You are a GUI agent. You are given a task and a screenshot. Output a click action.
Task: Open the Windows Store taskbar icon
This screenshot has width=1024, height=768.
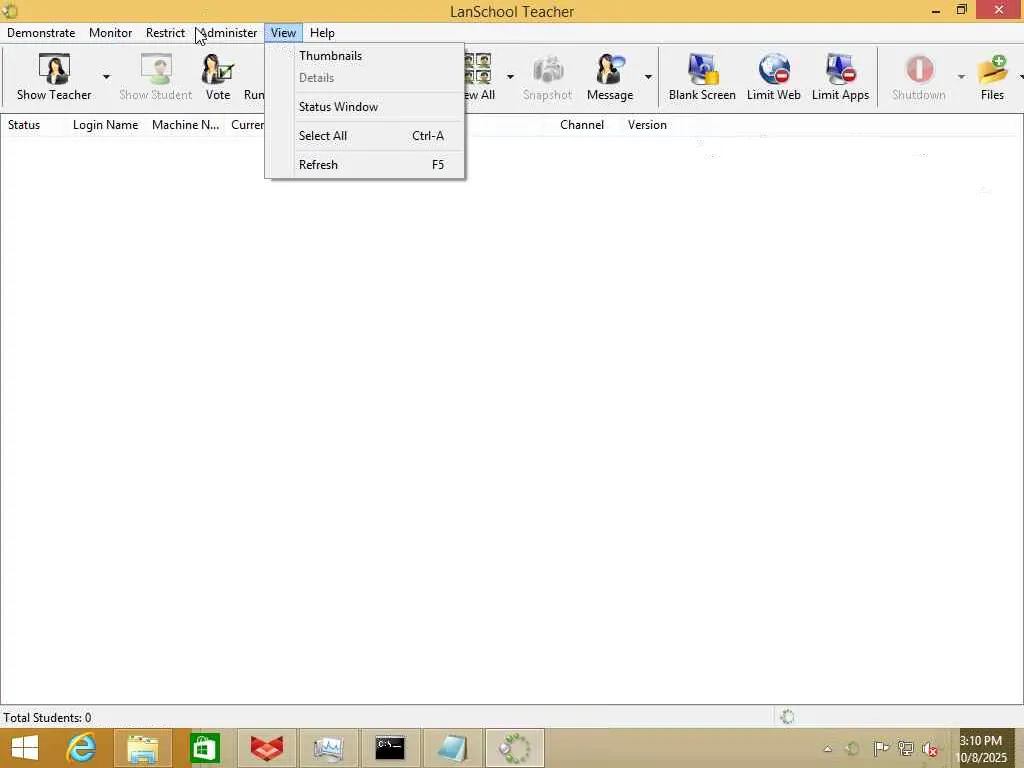tap(204, 748)
